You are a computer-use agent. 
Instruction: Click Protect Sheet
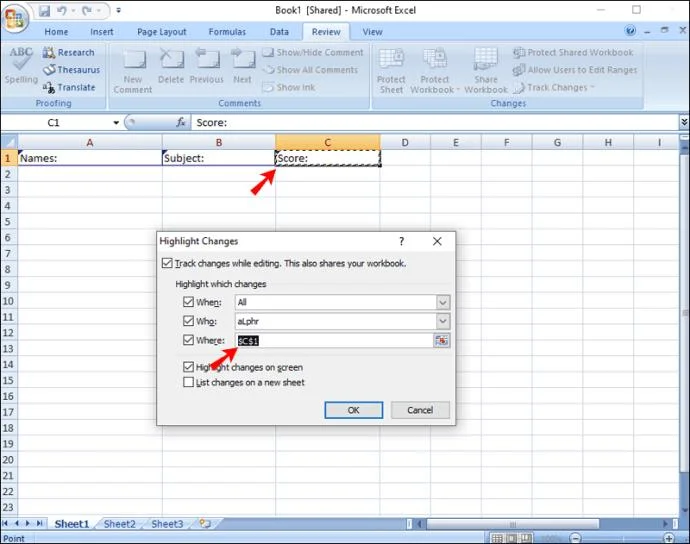tap(391, 70)
